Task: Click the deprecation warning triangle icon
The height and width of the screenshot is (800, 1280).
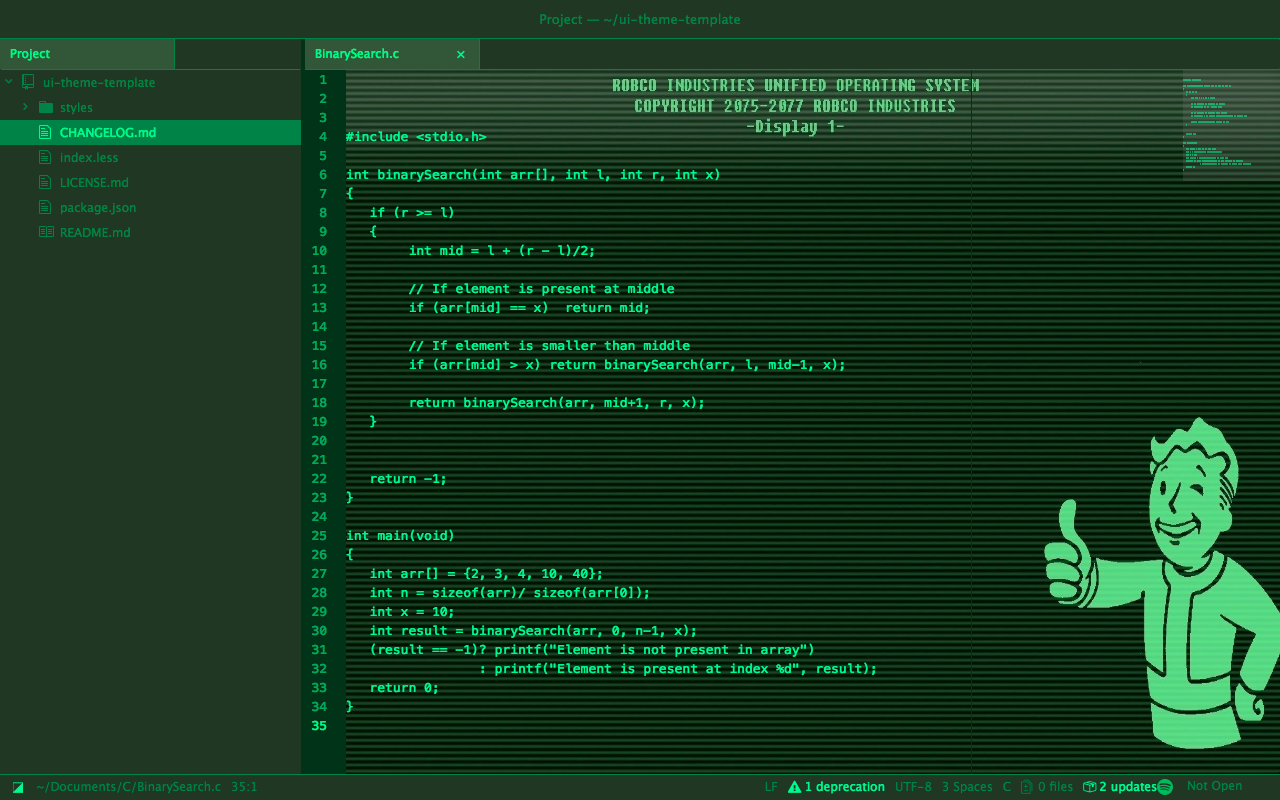Action: pyautogui.click(x=795, y=787)
